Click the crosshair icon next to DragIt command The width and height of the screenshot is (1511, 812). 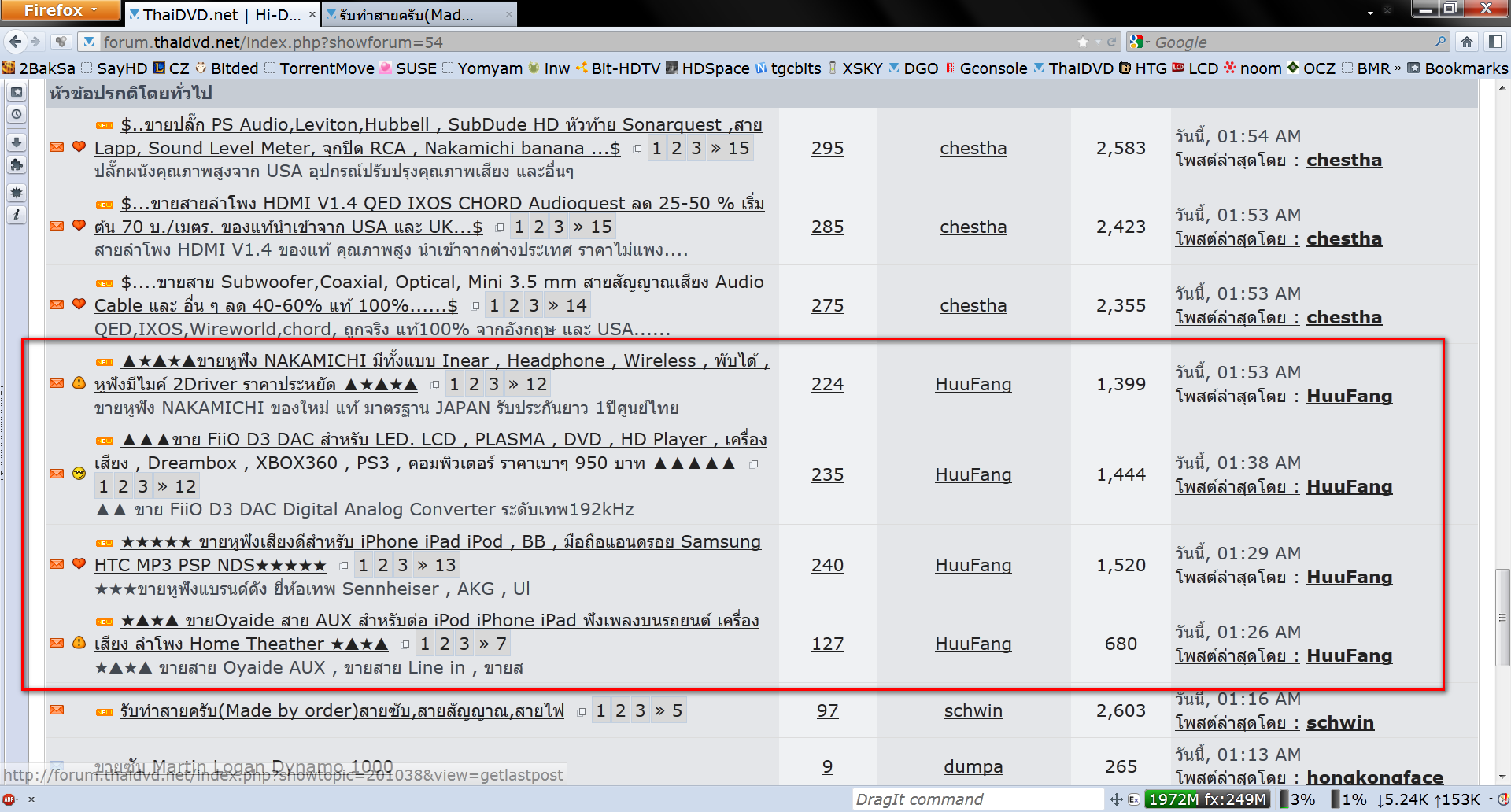(x=1116, y=799)
